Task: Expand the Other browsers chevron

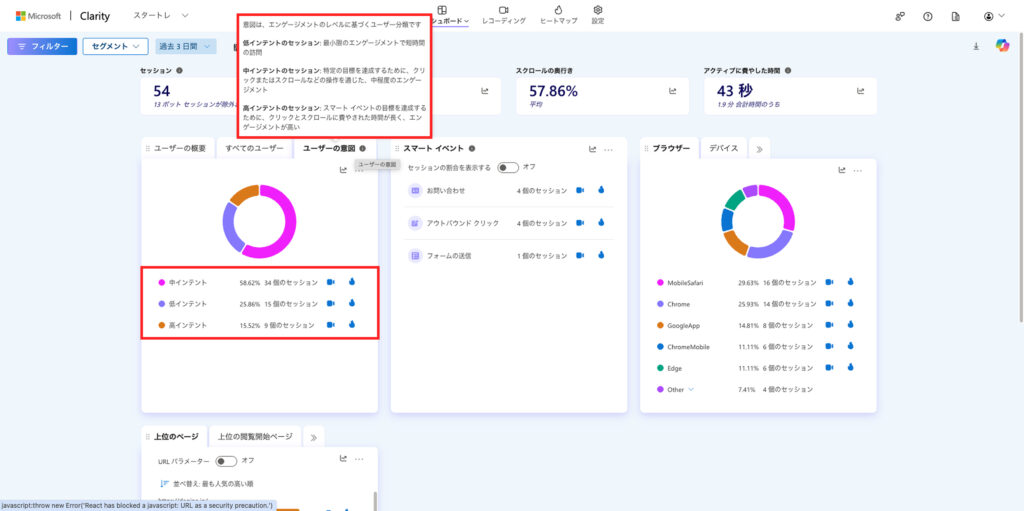Action: pyautogui.click(x=690, y=389)
